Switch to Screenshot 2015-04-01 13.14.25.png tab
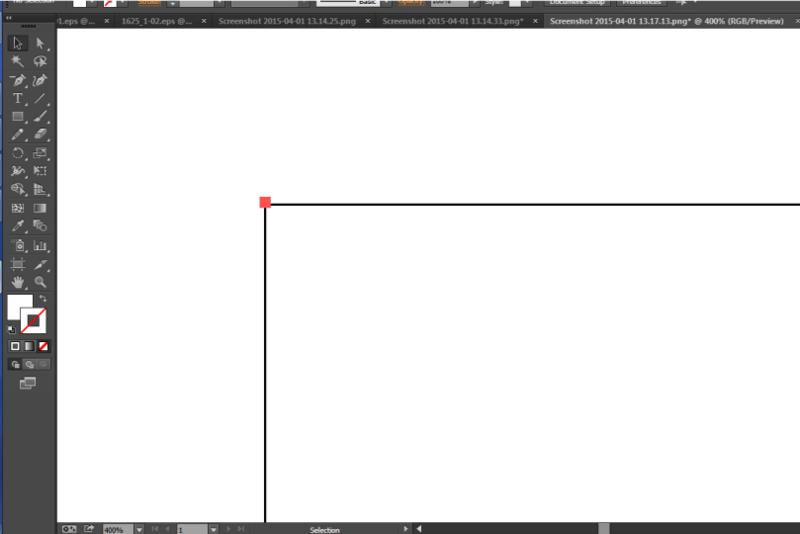Image resolution: width=800 pixels, height=534 pixels. 287,21
